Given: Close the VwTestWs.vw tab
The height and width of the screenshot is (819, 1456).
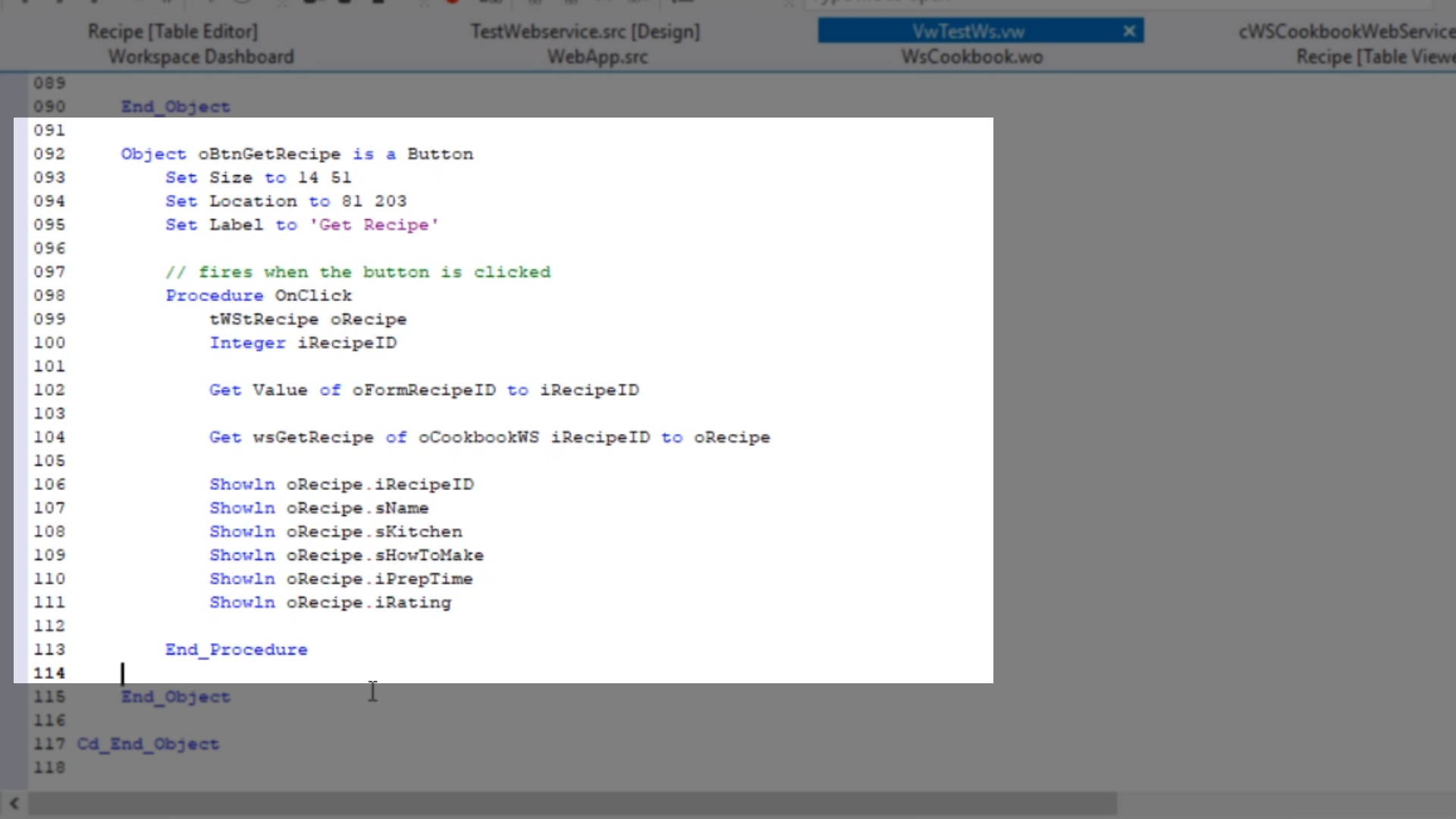Looking at the screenshot, I should click(1129, 31).
